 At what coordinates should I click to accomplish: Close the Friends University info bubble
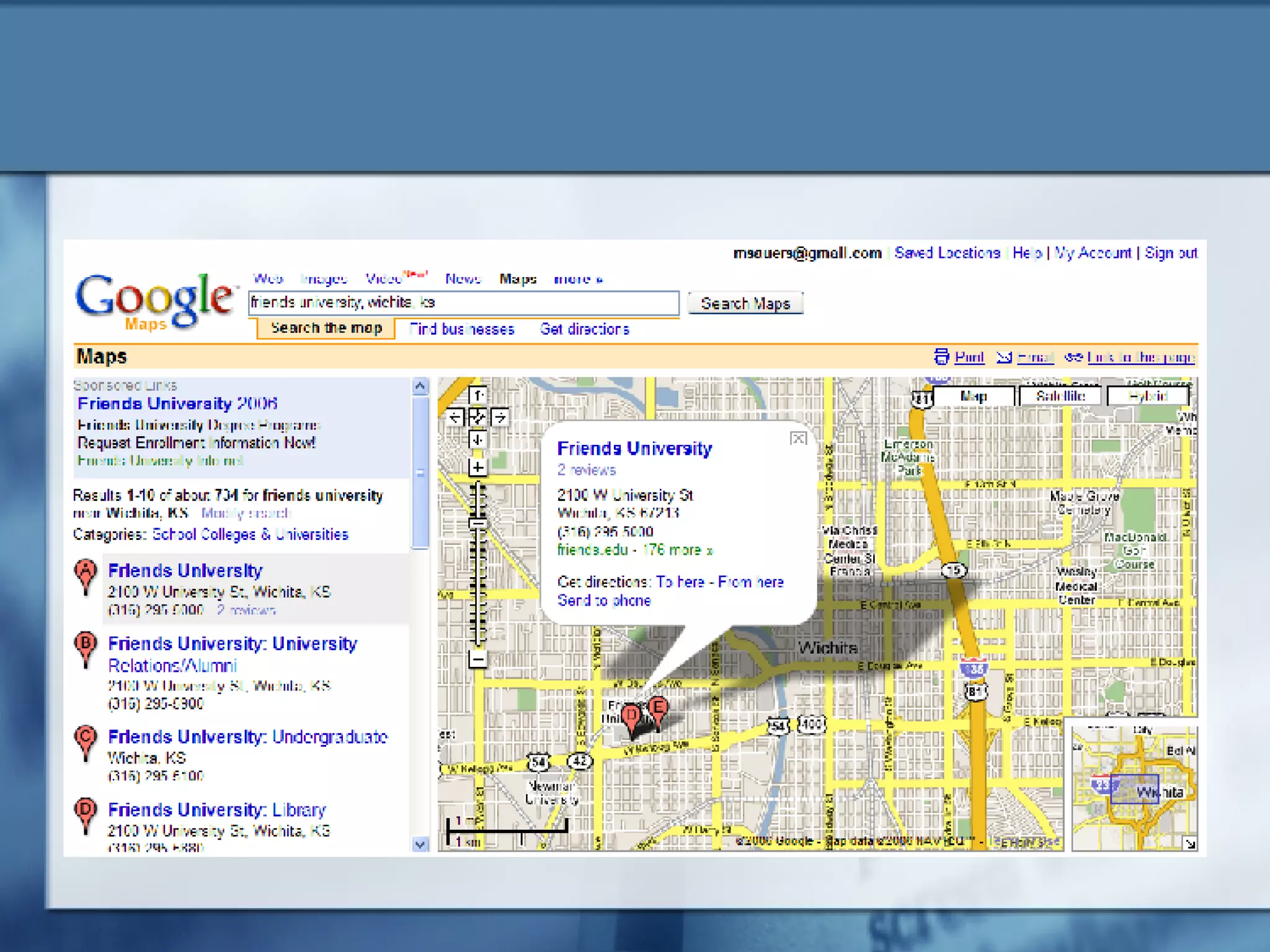pyautogui.click(x=798, y=439)
